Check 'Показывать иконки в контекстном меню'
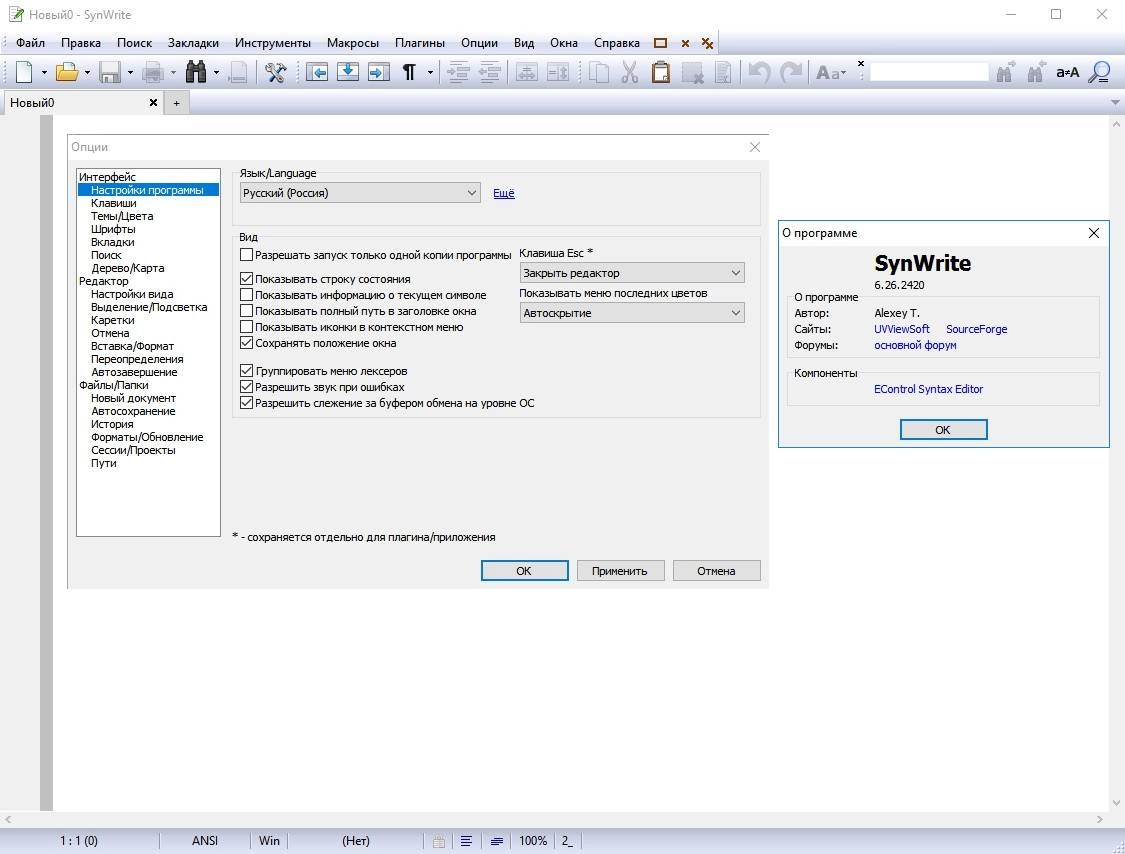The width and height of the screenshot is (1125, 854). click(246, 327)
